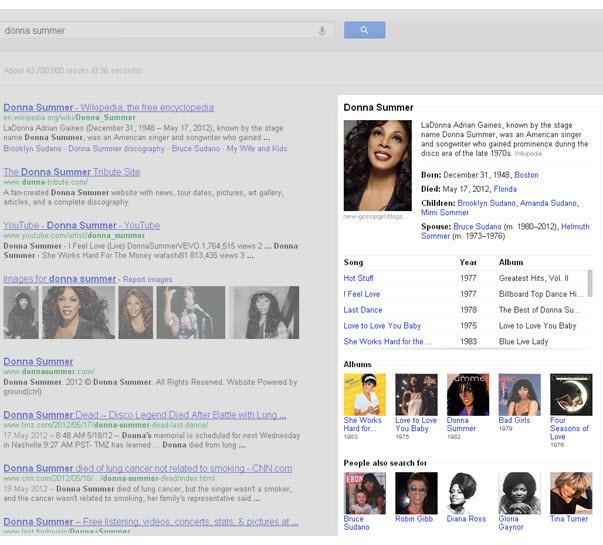Open fourth image thumbnail of singer with microphone
Viewport: 603px width, 545px height.
[x=191, y=312]
